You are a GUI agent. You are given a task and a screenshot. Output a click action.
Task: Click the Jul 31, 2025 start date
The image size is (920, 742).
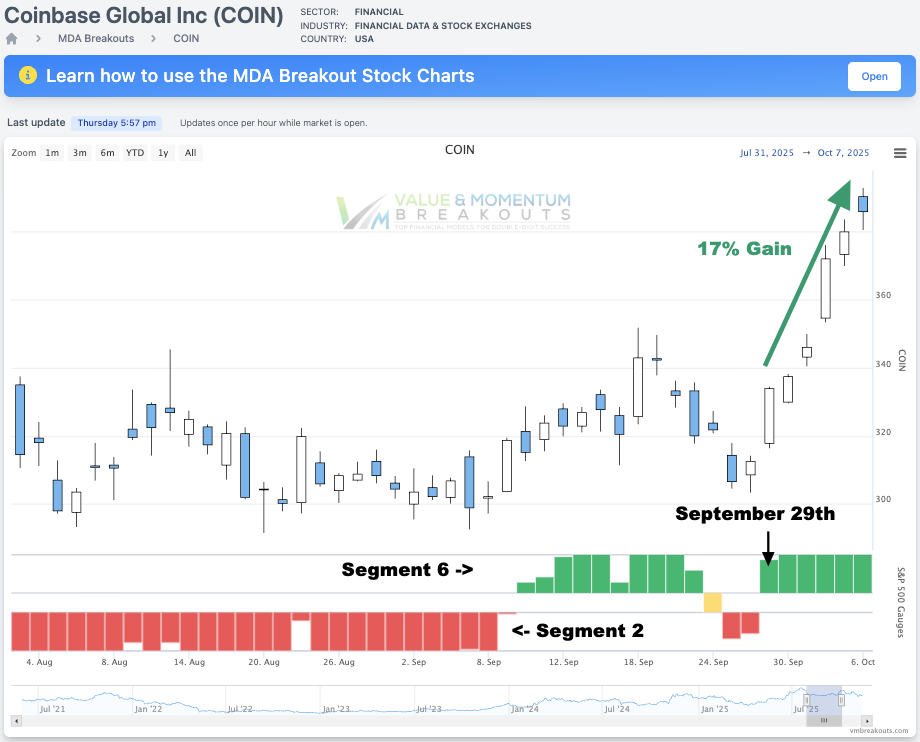coord(765,152)
